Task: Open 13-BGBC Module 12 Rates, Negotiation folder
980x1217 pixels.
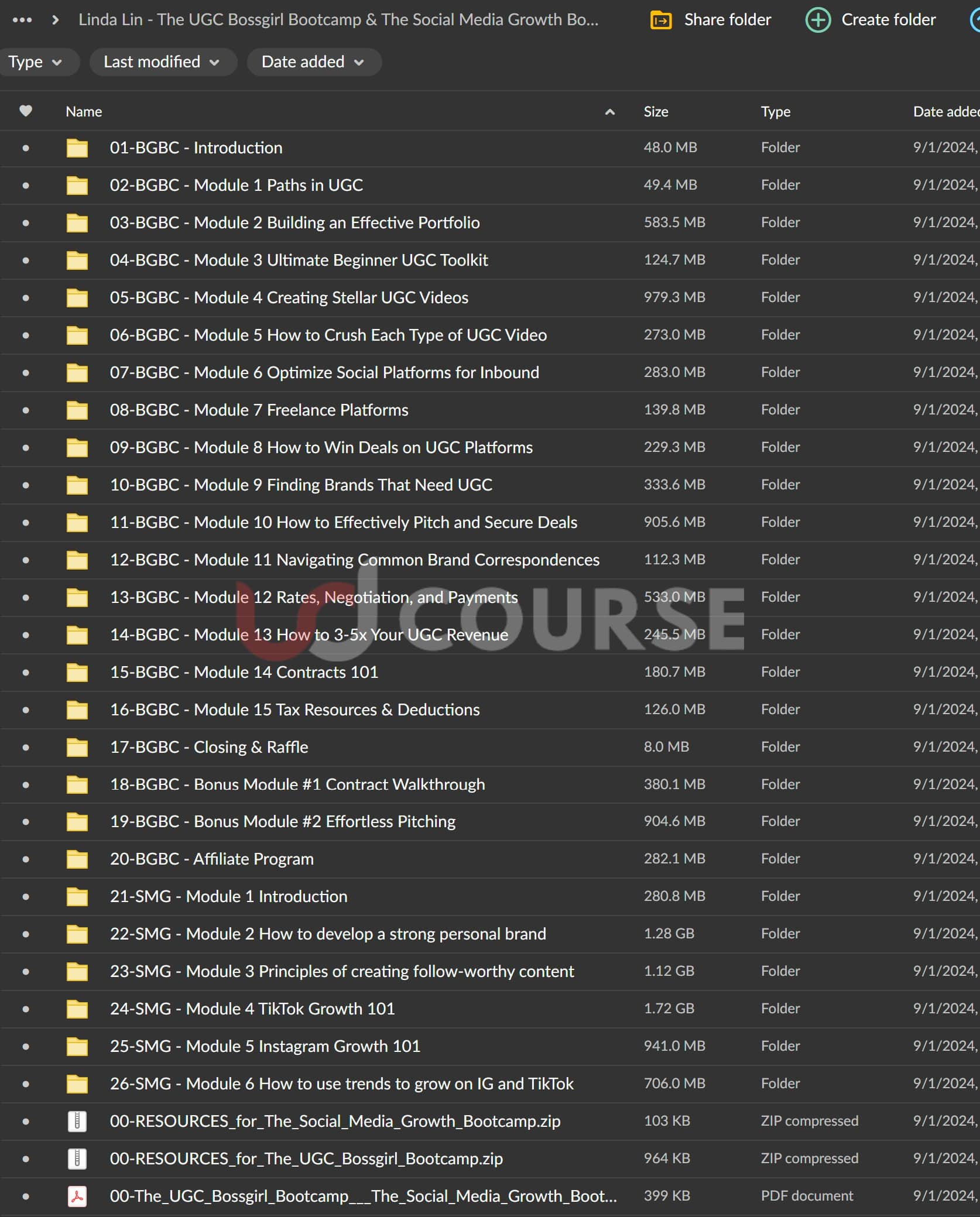Action: coord(314,597)
